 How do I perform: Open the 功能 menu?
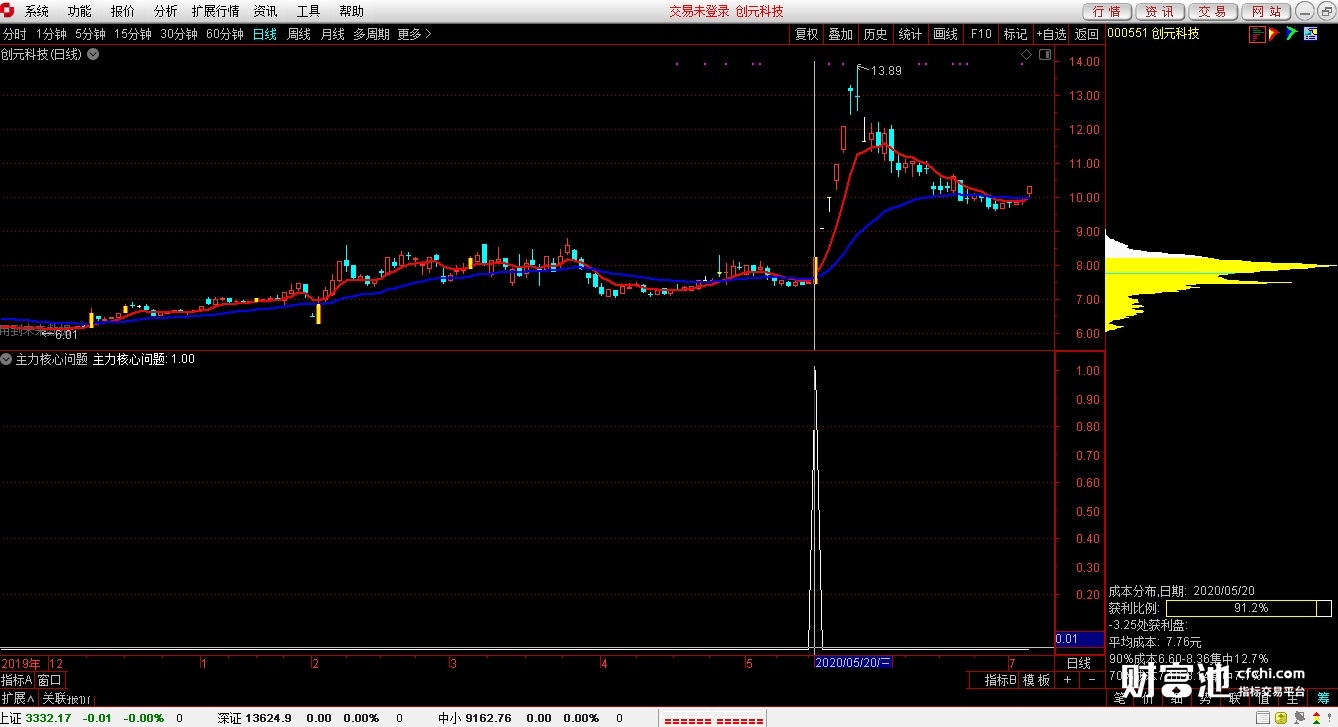(x=80, y=11)
